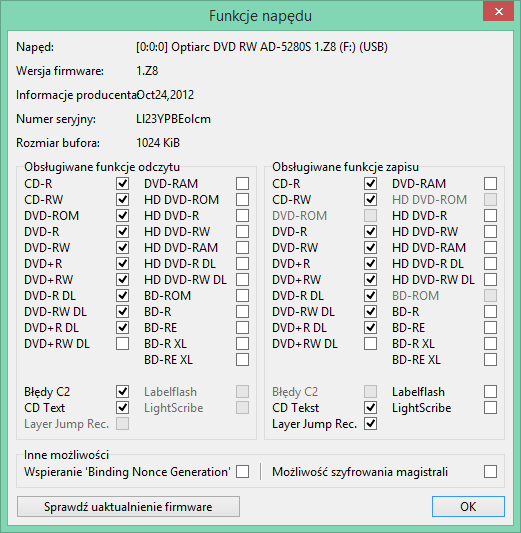Toggle CD-R read function checkbox
Image resolution: width=521 pixels, height=533 pixels.
pos(122,184)
